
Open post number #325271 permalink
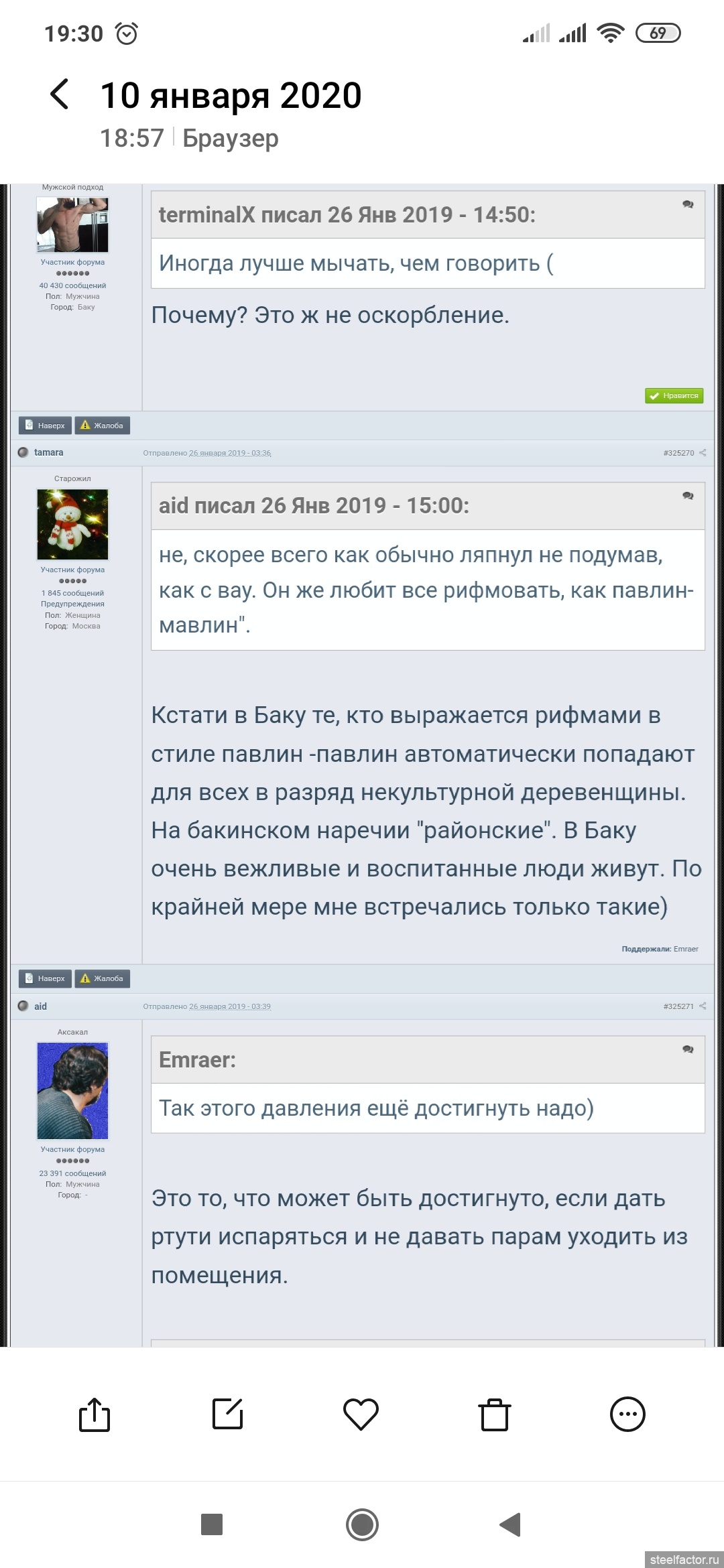pyautogui.click(x=678, y=1006)
